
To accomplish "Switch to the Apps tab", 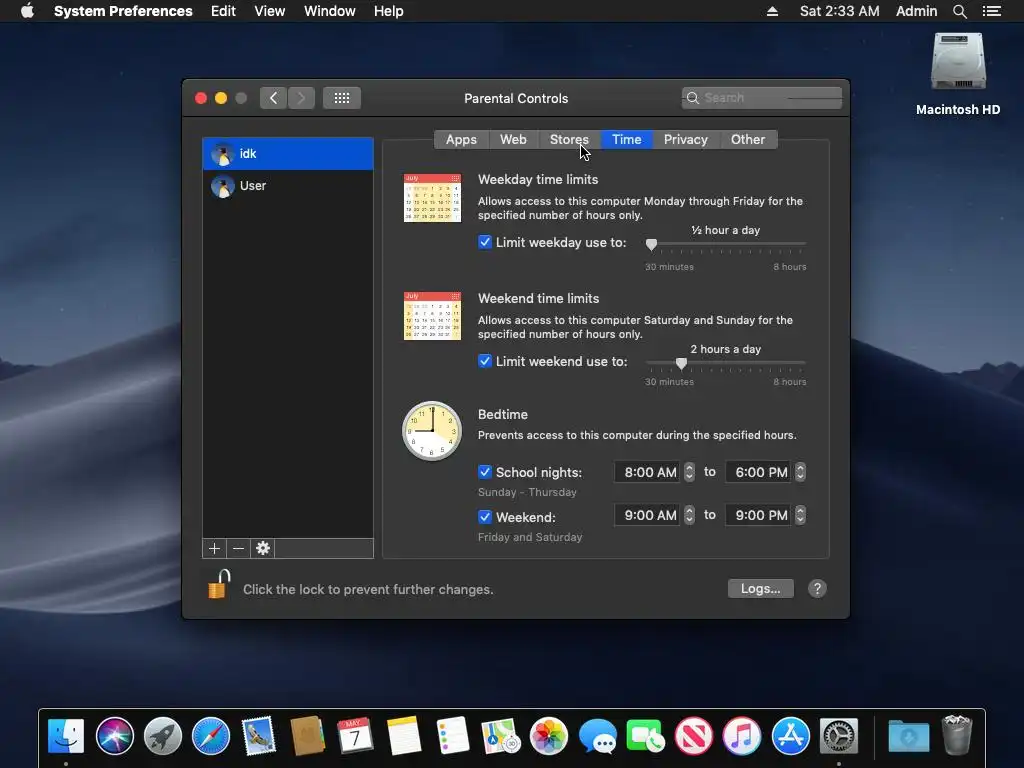I will [x=461, y=140].
